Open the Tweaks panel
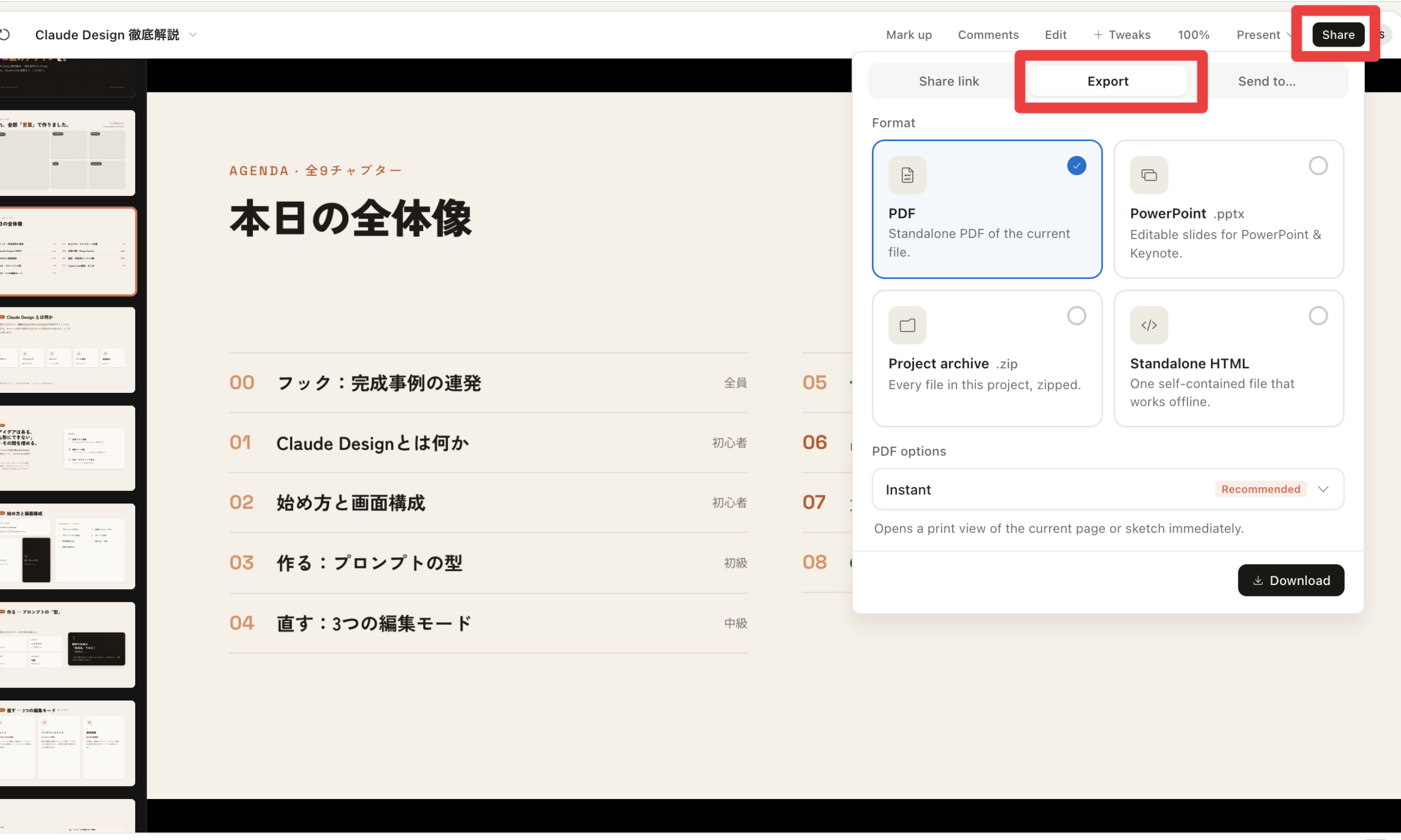1401x840 pixels. [x=1121, y=34]
